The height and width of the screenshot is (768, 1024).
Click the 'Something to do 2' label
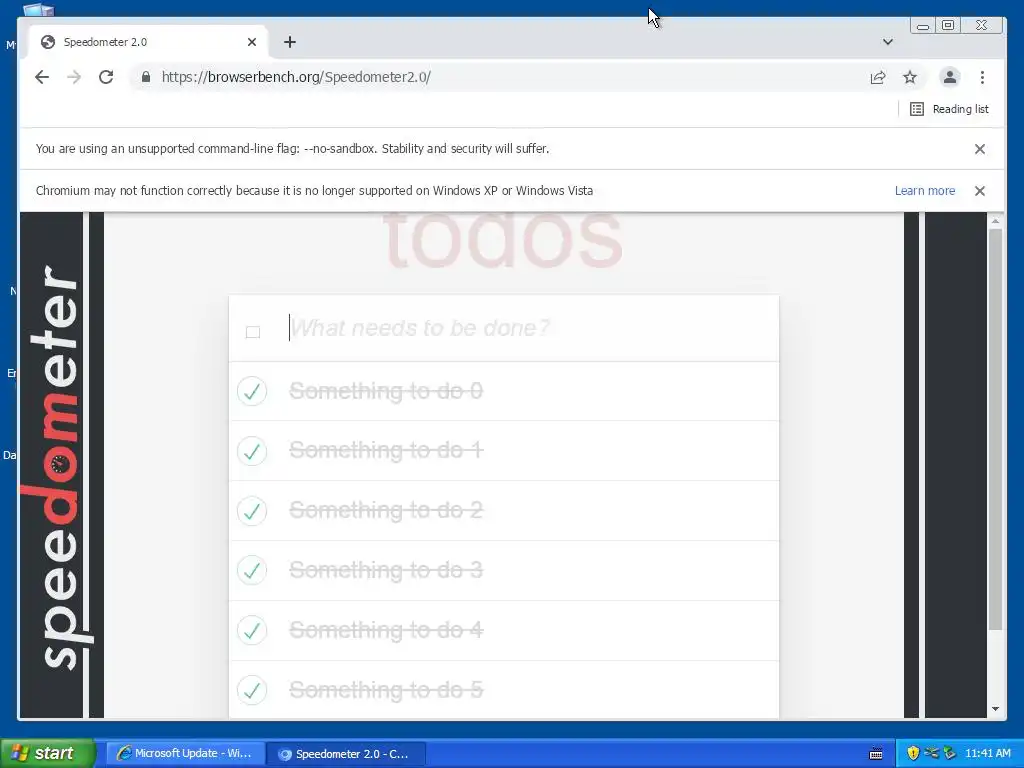[386, 511]
